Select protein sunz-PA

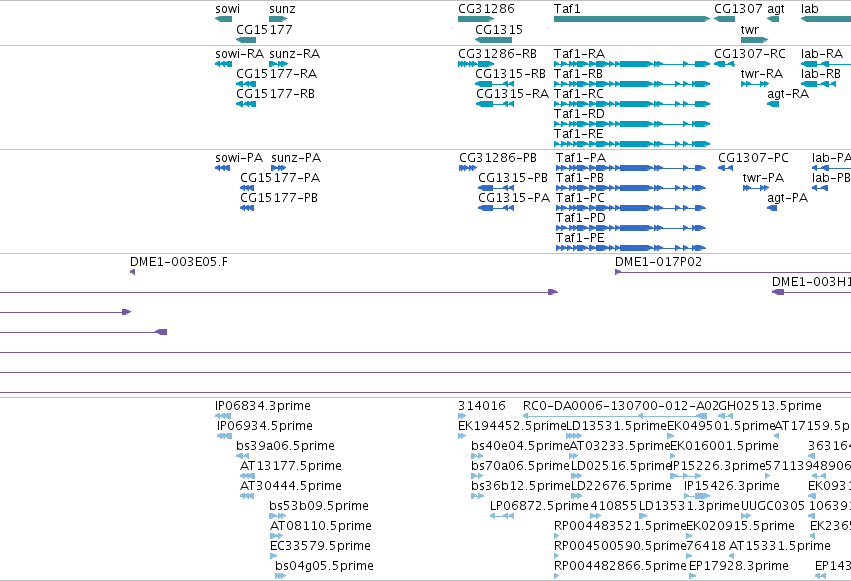(x=296, y=158)
